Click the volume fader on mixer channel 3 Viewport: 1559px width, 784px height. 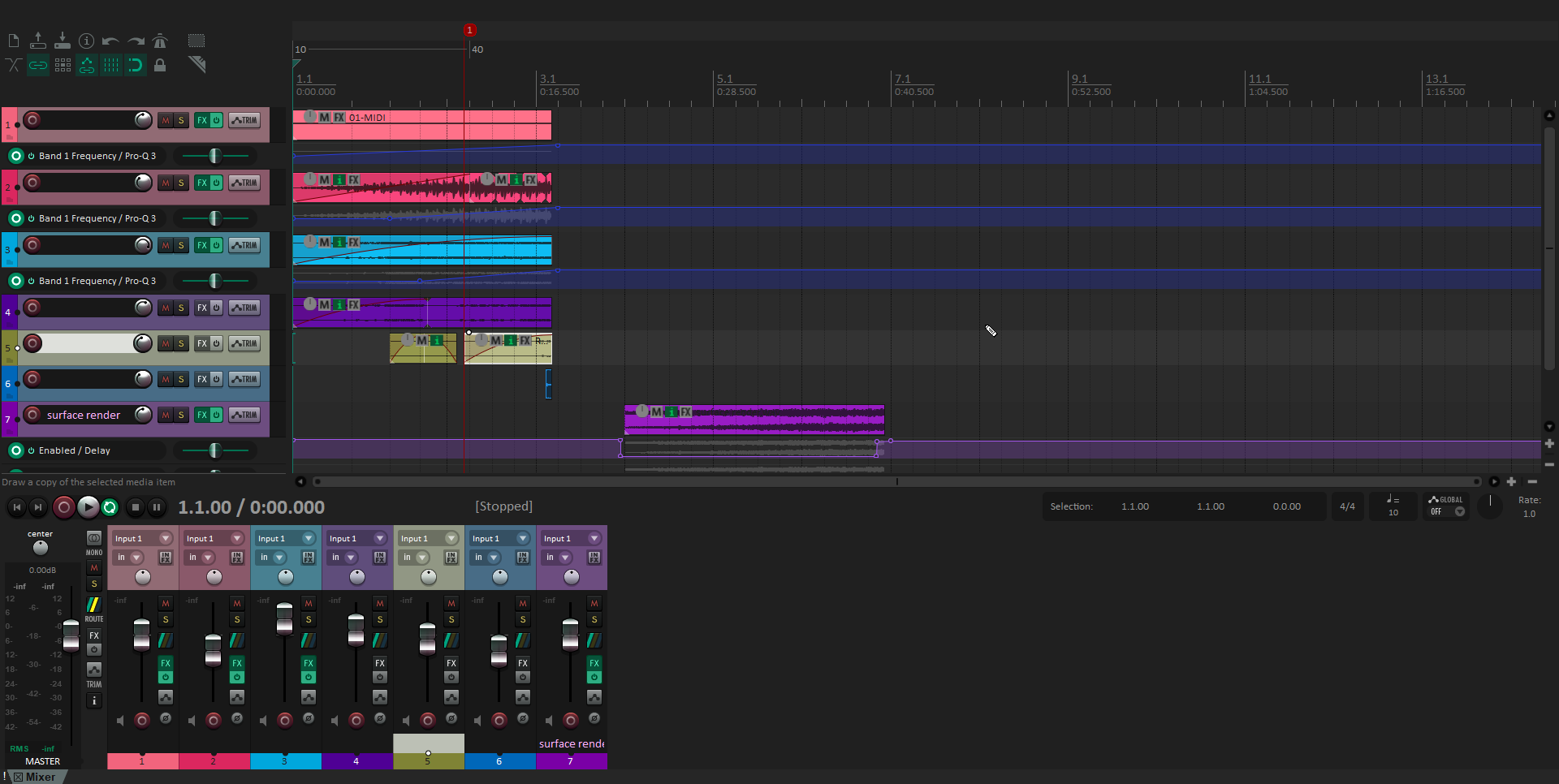(x=284, y=618)
